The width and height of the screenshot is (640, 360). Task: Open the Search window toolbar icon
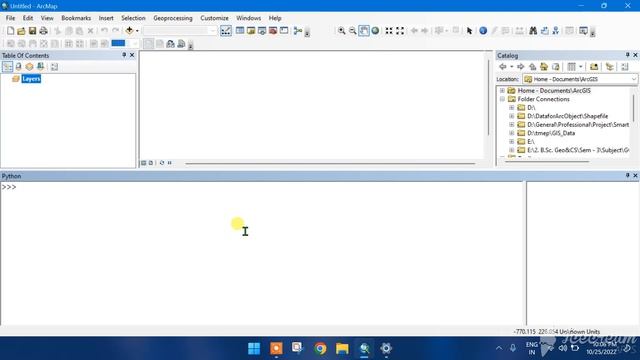262,31
